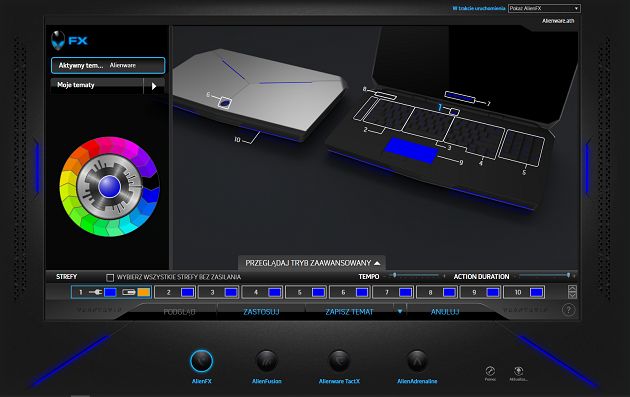Click the Zastosuj button
630x397 pixels.
pos(261,311)
